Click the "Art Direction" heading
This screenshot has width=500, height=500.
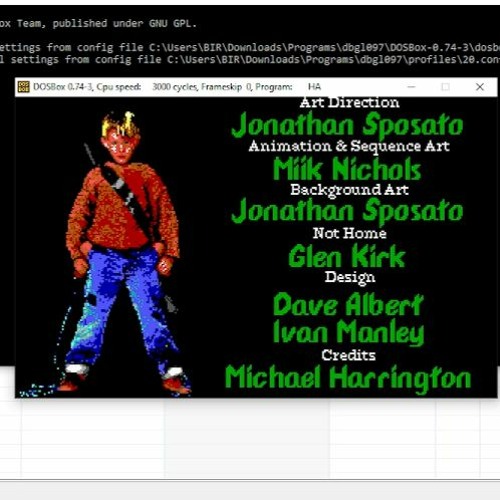(x=349, y=102)
